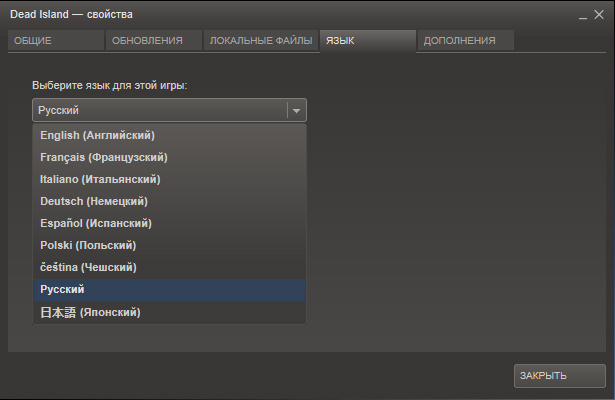Click the ЗАКРЫТЬ button
Viewport: 615px width, 400px height.
(560, 376)
